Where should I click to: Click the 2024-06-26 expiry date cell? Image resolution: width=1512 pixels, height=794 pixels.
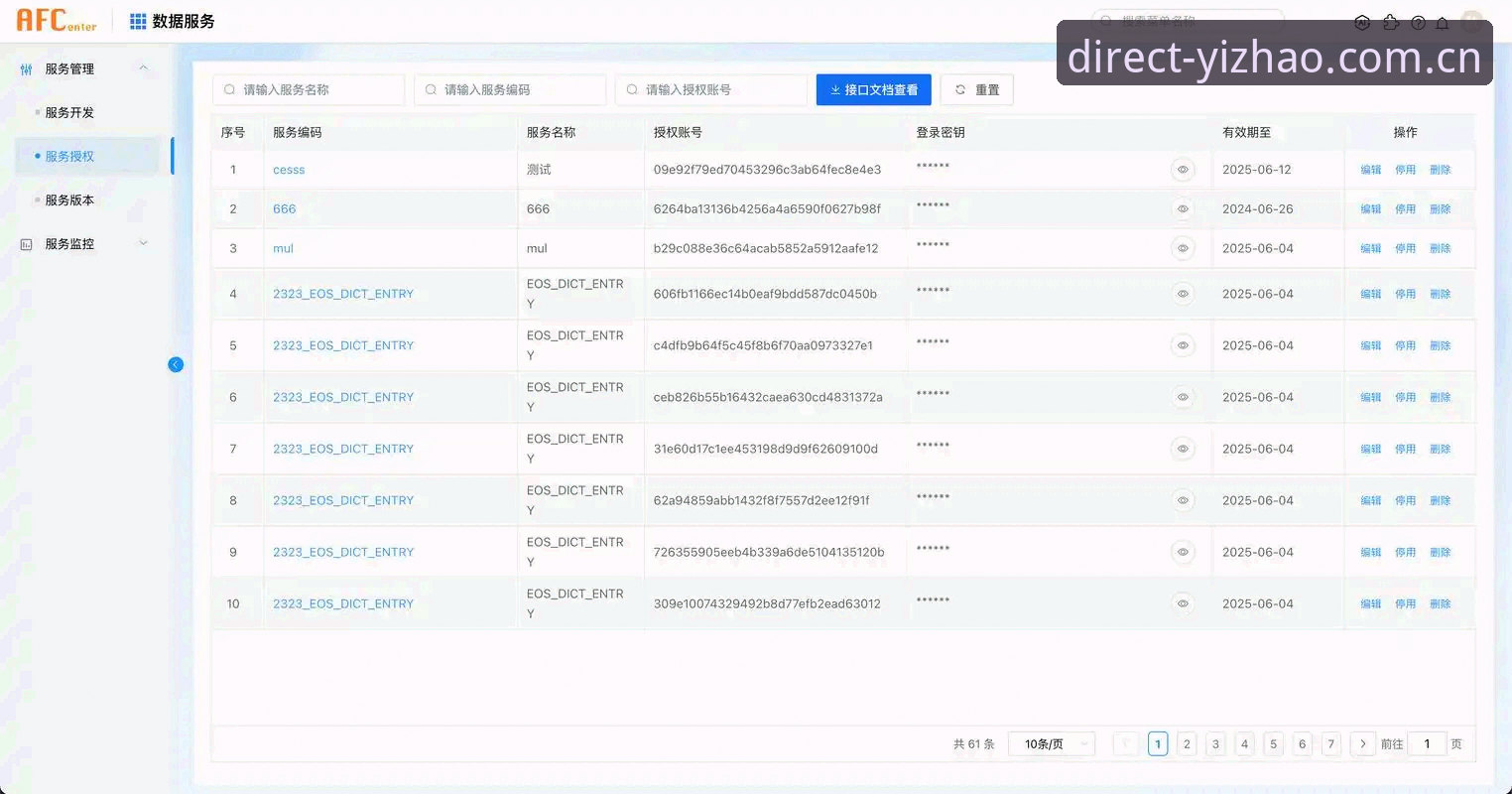click(1258, 209)
